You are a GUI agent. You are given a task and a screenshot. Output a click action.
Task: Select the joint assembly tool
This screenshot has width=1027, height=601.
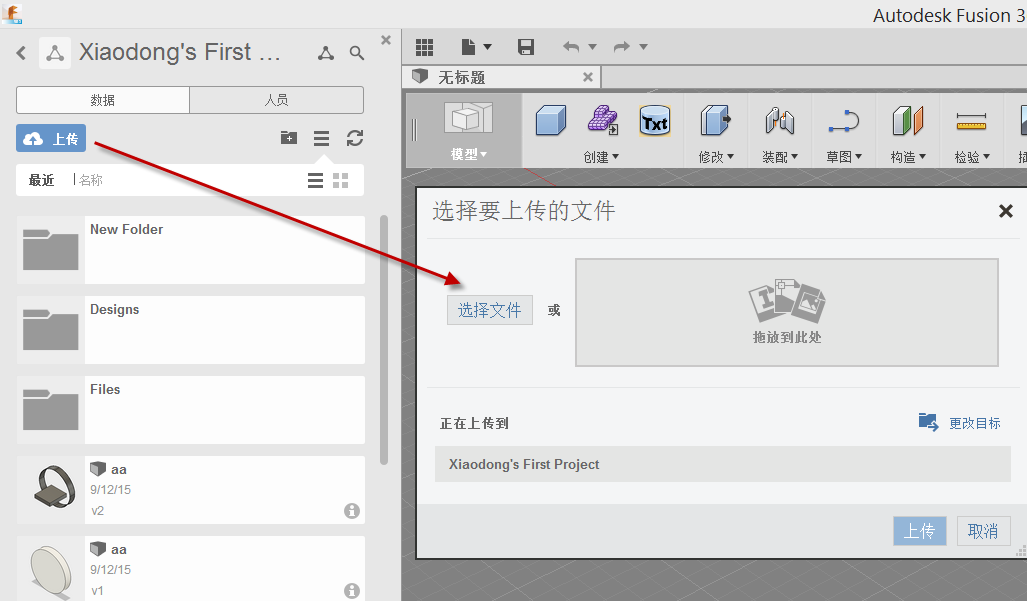coord(779,121)
